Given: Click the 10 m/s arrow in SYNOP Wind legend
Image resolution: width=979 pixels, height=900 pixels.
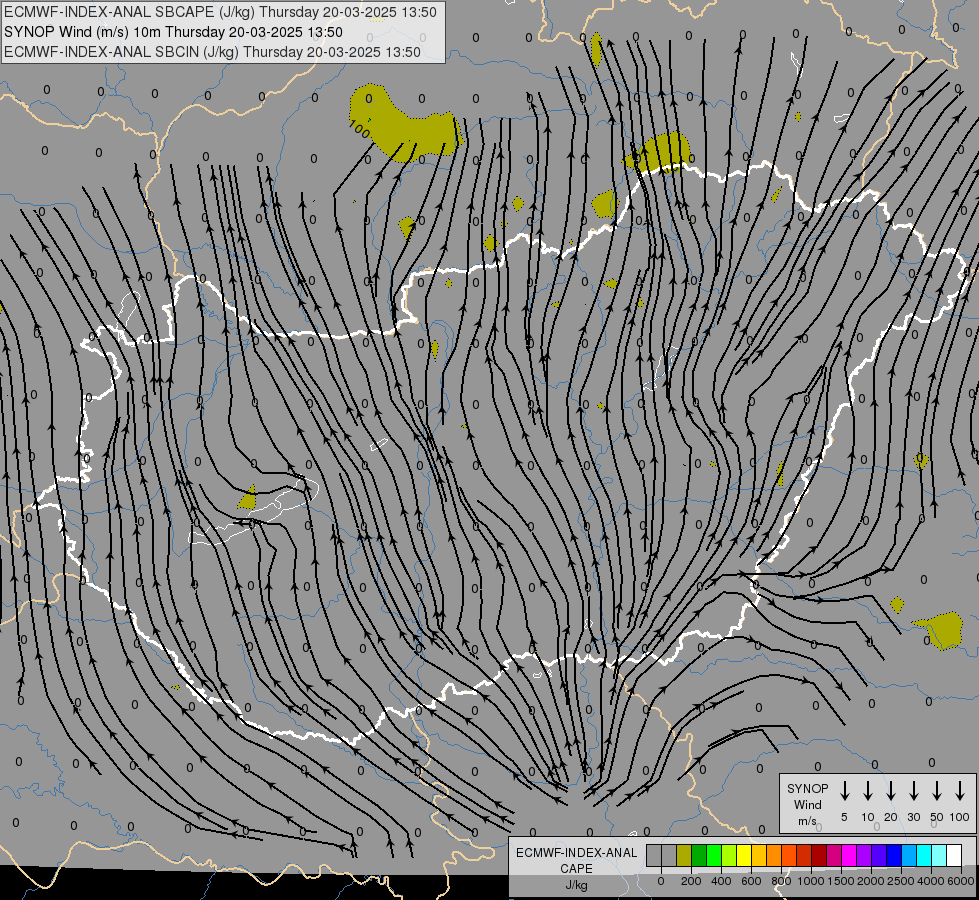Looking at the screenshot, I should [x=867, y=790].
